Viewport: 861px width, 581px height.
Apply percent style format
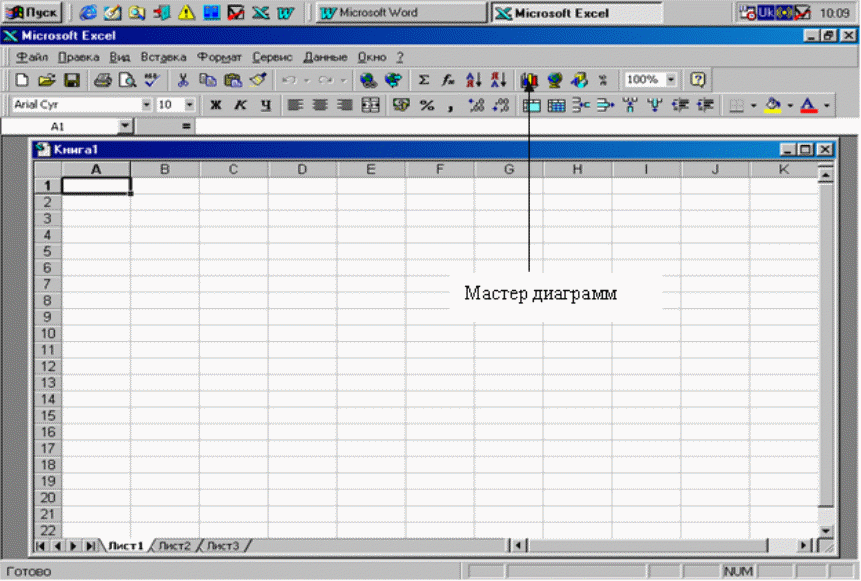coord(427,105)
